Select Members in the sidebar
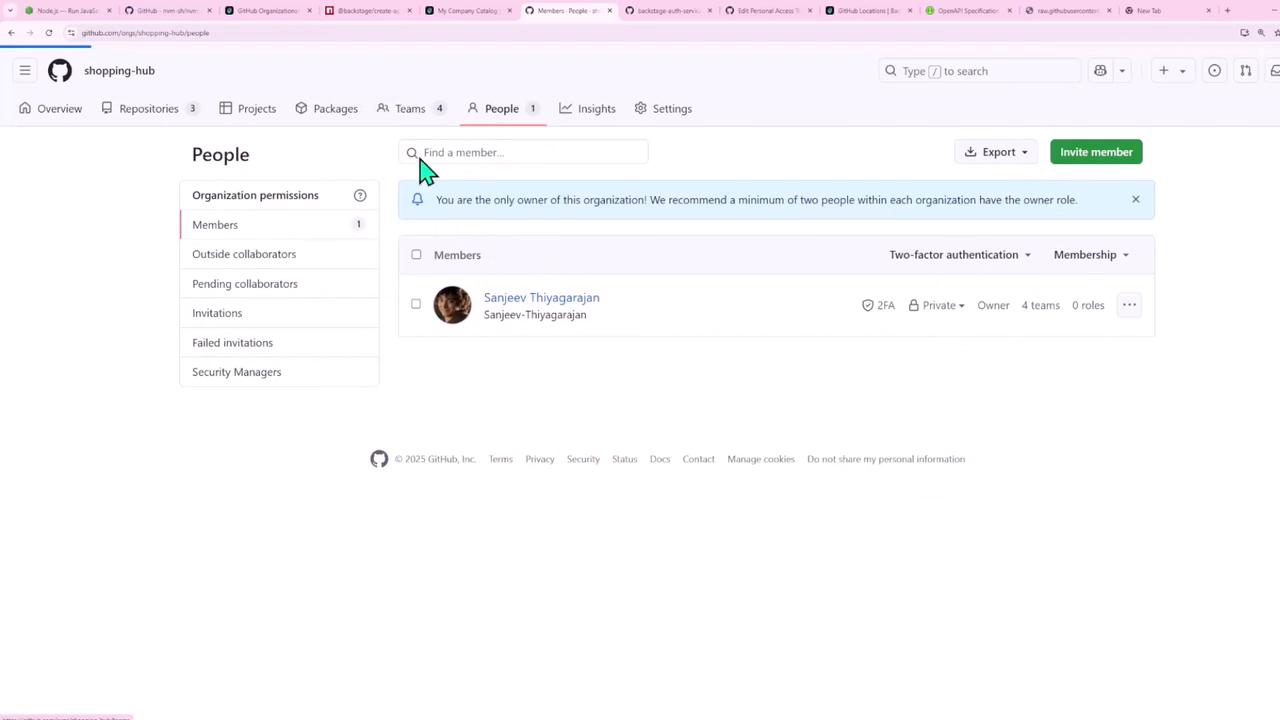1280x720 pixels. click(279, 224)
